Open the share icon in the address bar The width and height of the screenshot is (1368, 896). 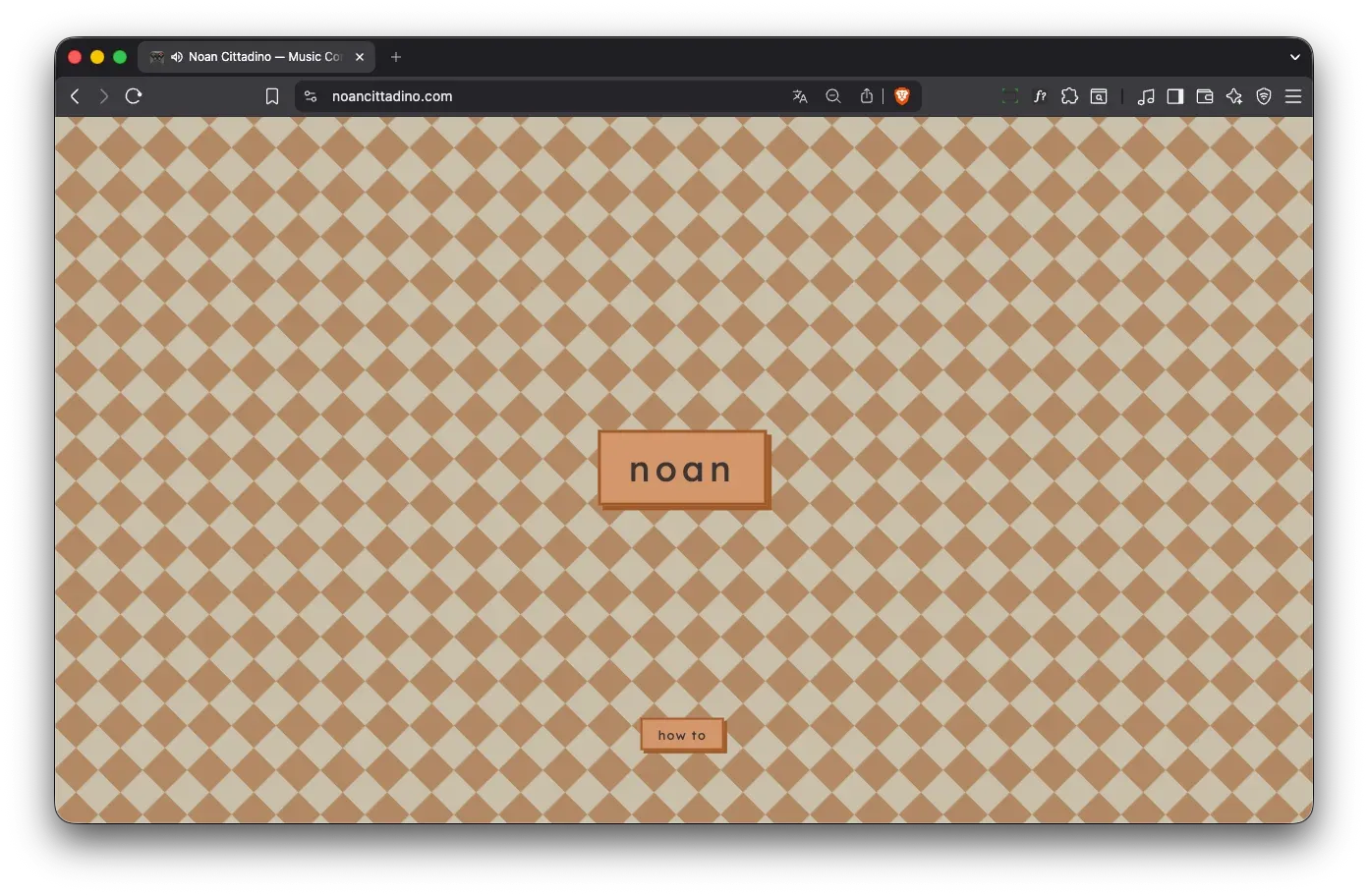pos(866,96)
